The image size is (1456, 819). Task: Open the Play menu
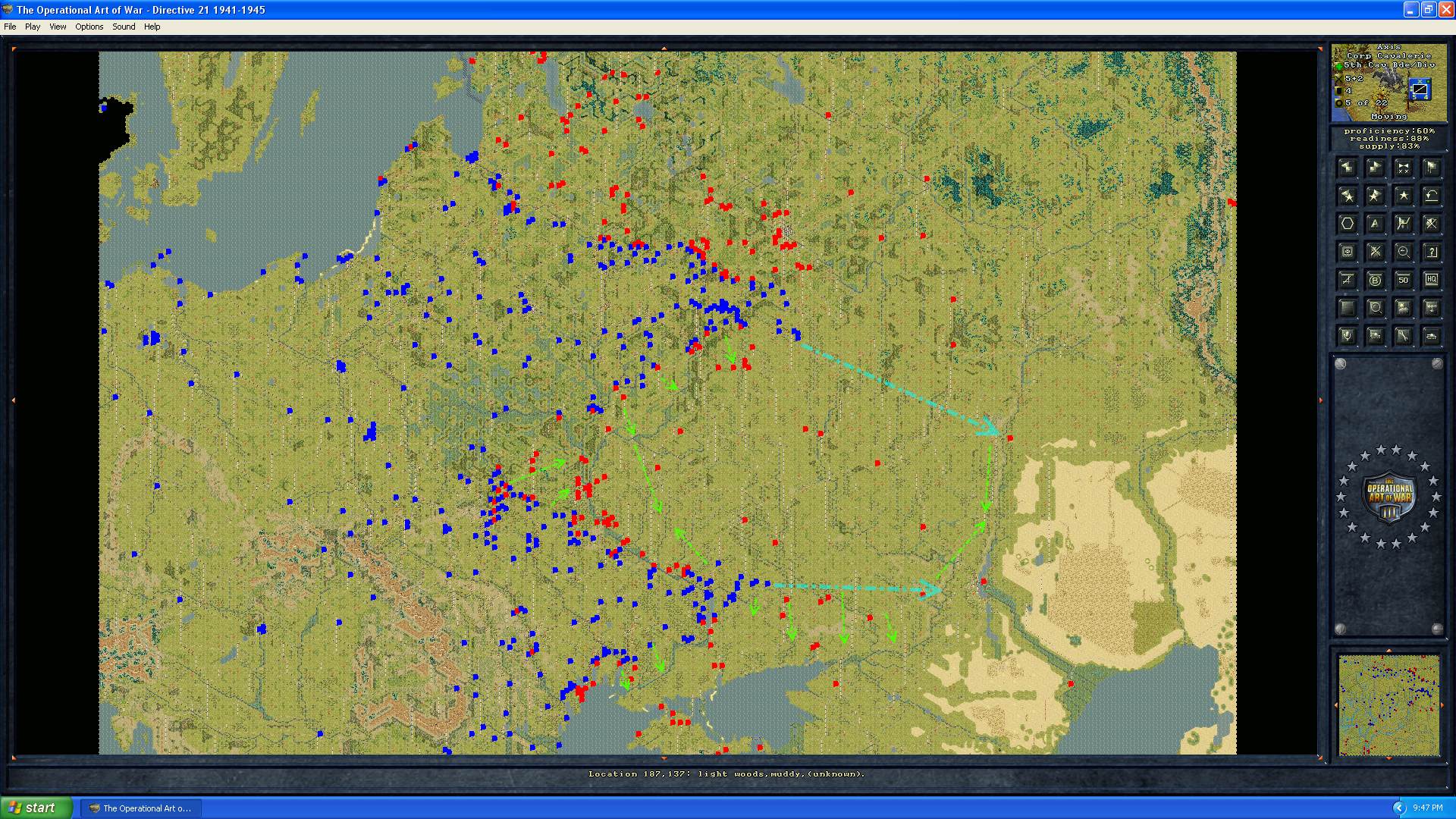(33, 27)
